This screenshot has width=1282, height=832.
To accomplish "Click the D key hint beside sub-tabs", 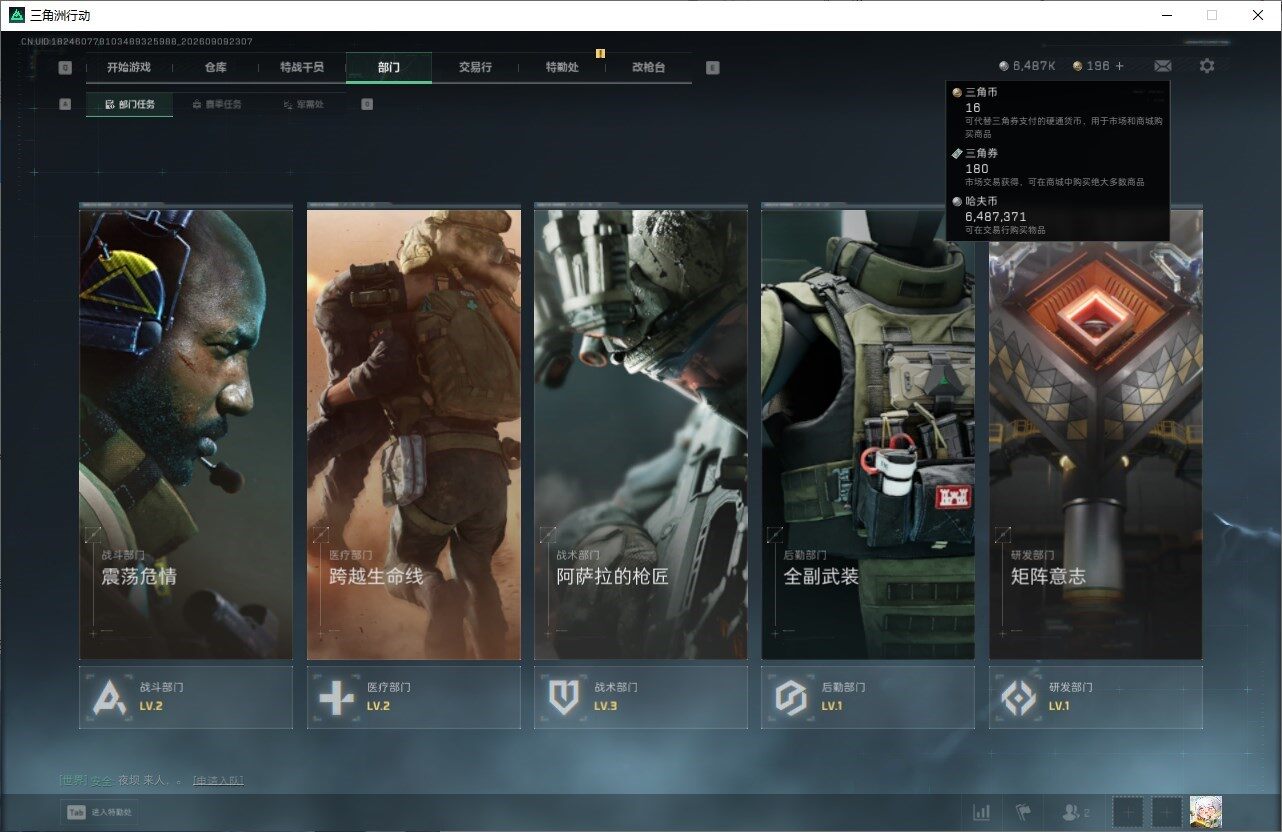I will (x=367, y=104).
